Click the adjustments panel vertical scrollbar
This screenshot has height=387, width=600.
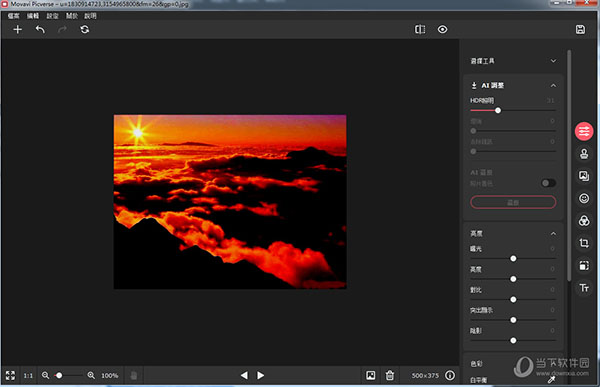[569, 165]
